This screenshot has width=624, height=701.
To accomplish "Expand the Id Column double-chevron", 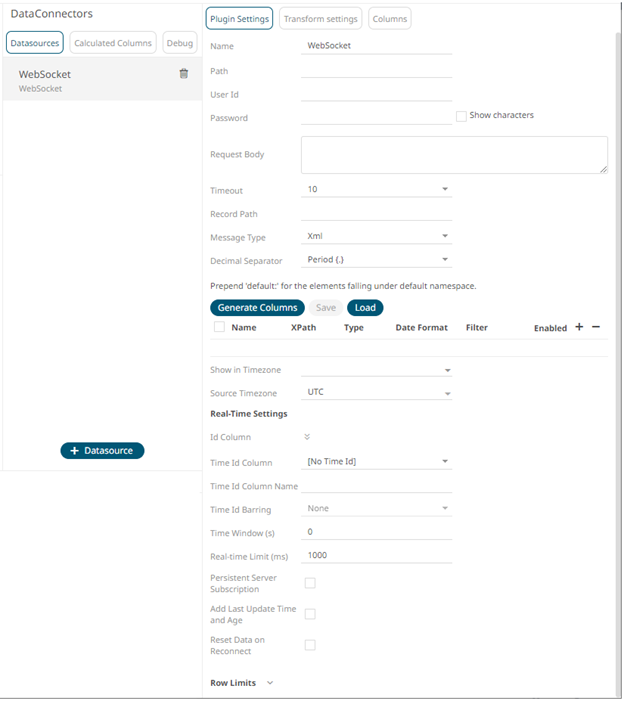I will tap(307, 437).
